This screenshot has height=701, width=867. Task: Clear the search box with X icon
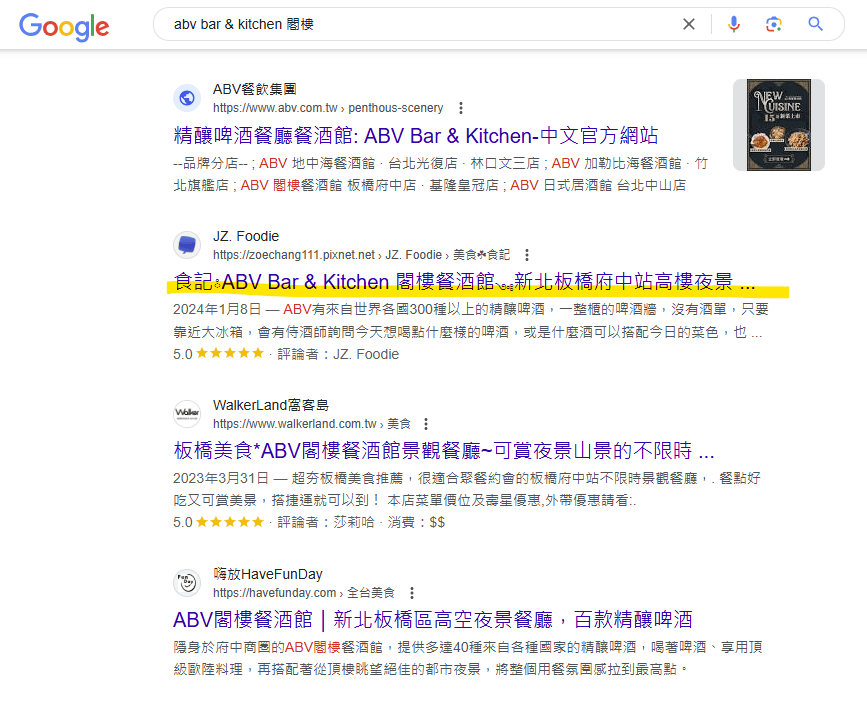tap(689, 24)
